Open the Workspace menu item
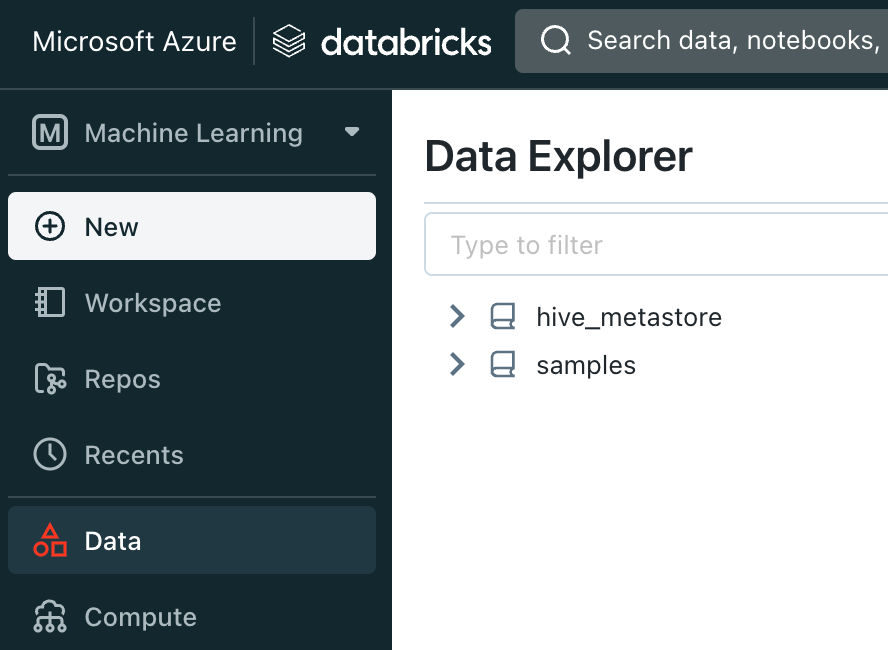This screenshot has width=888, height=650. [152, 303]
